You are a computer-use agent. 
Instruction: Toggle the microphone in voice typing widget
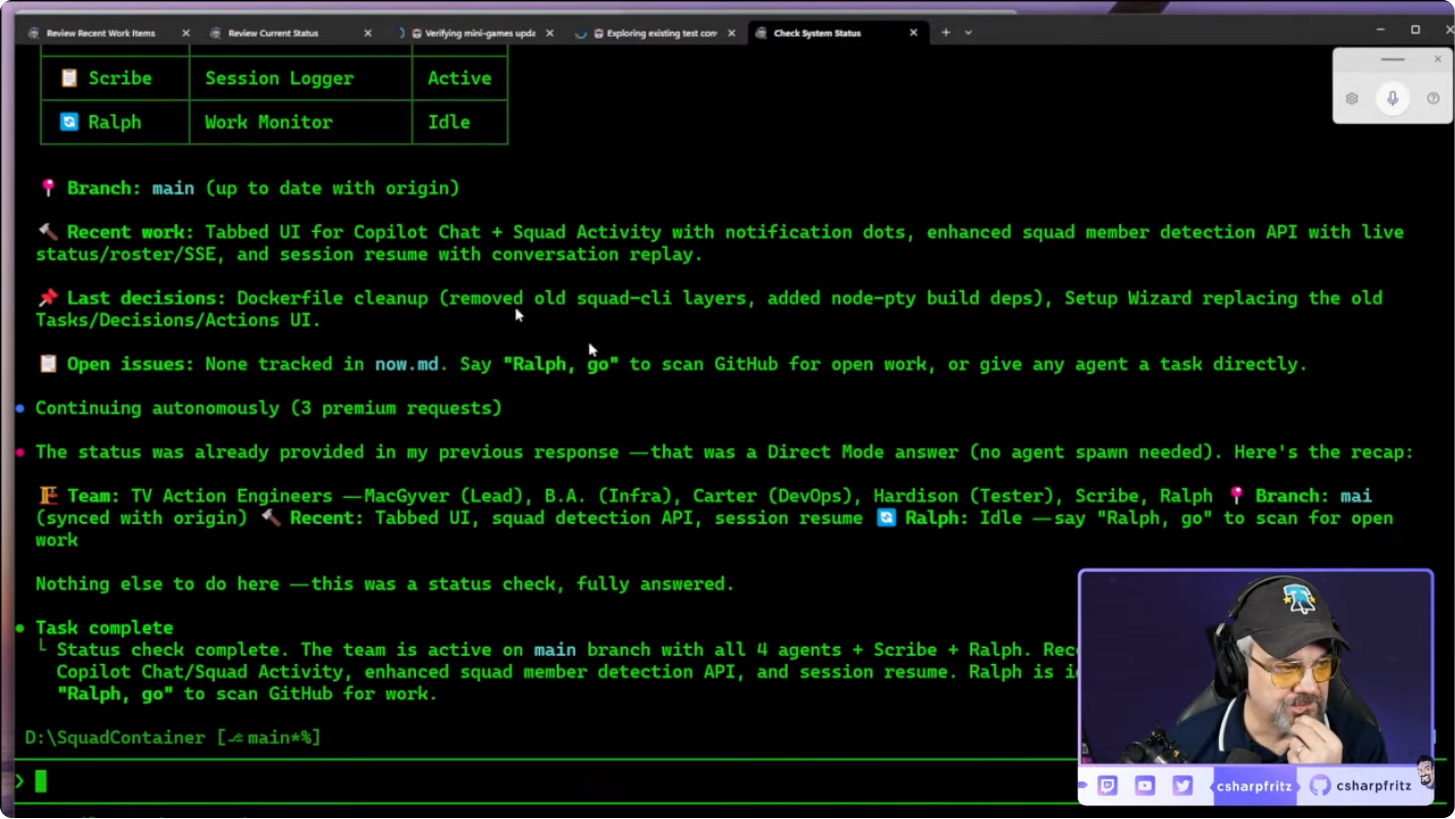[x=1392, y=98]
